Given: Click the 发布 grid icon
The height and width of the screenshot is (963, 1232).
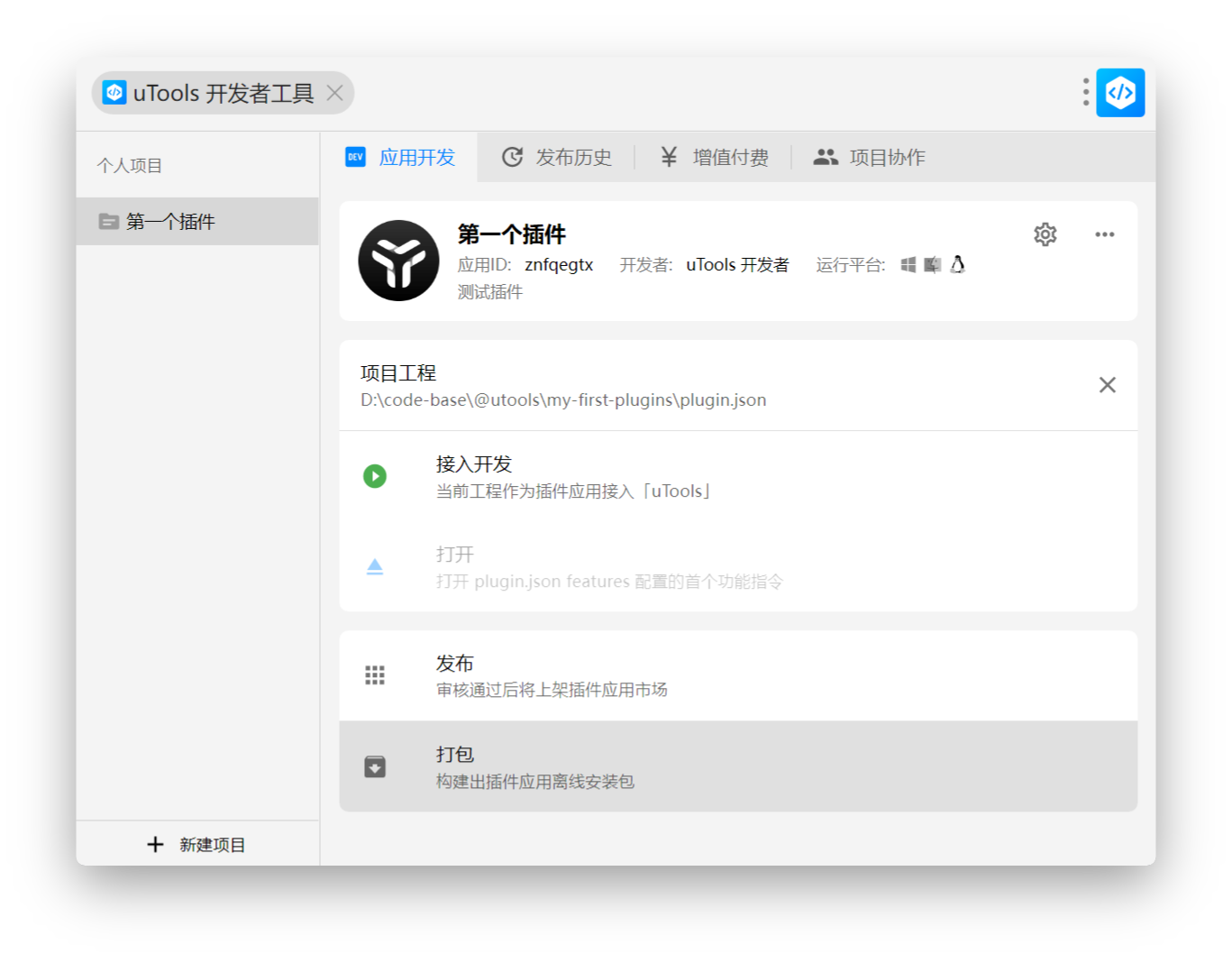Looking at the screenshot, I should pos(375,674).
